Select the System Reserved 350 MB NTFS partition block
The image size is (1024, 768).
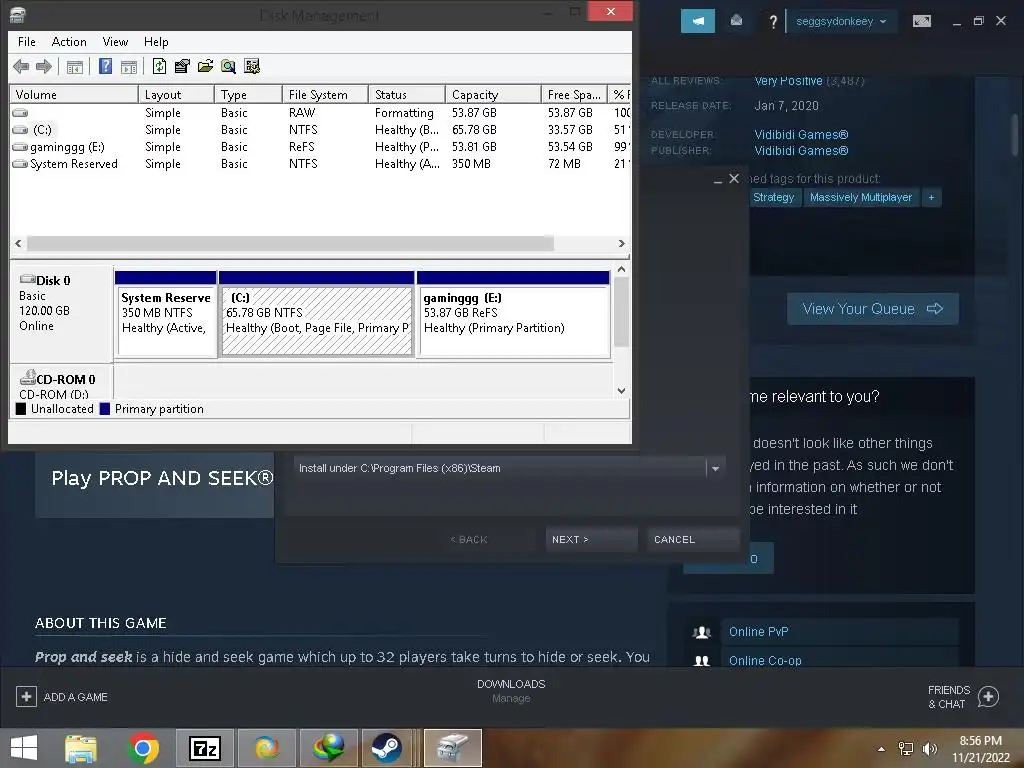(x=166, y=314)
